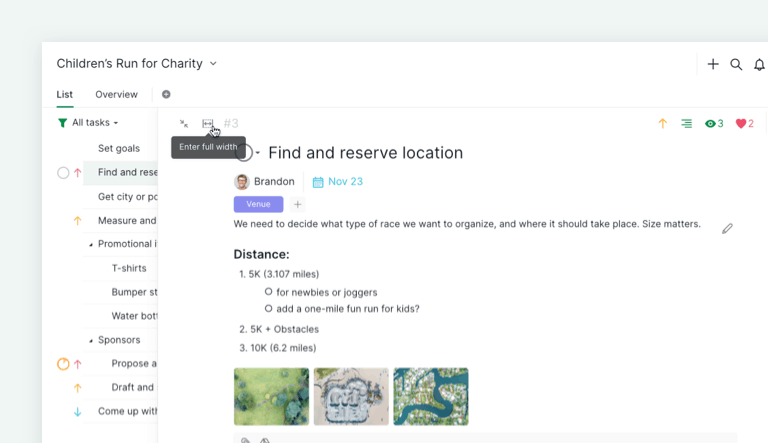The image size is (768, 443).
Task: Click the description paragraph starting We need to decide
Action: [x=467, y=224]
